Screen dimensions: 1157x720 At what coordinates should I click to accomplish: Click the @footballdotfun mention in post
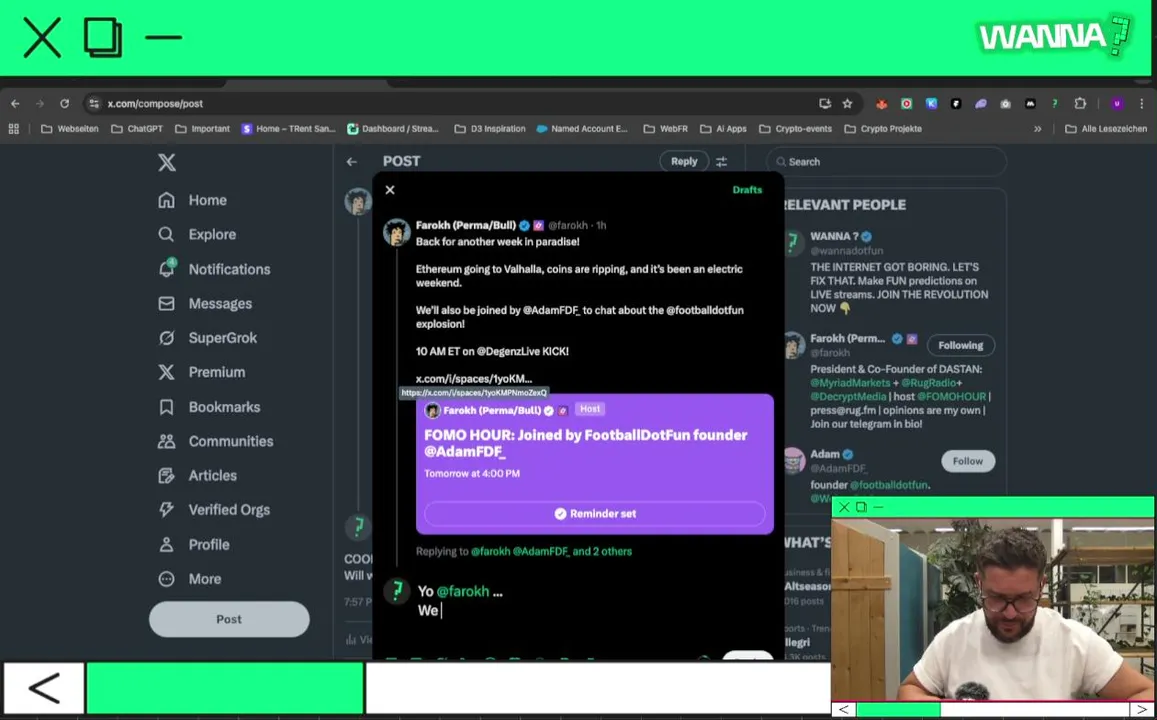coord(705,310)
